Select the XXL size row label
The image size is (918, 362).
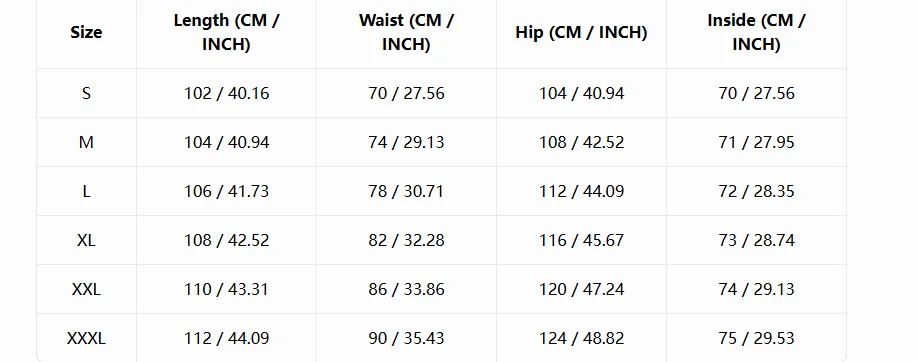coord(86,289)
